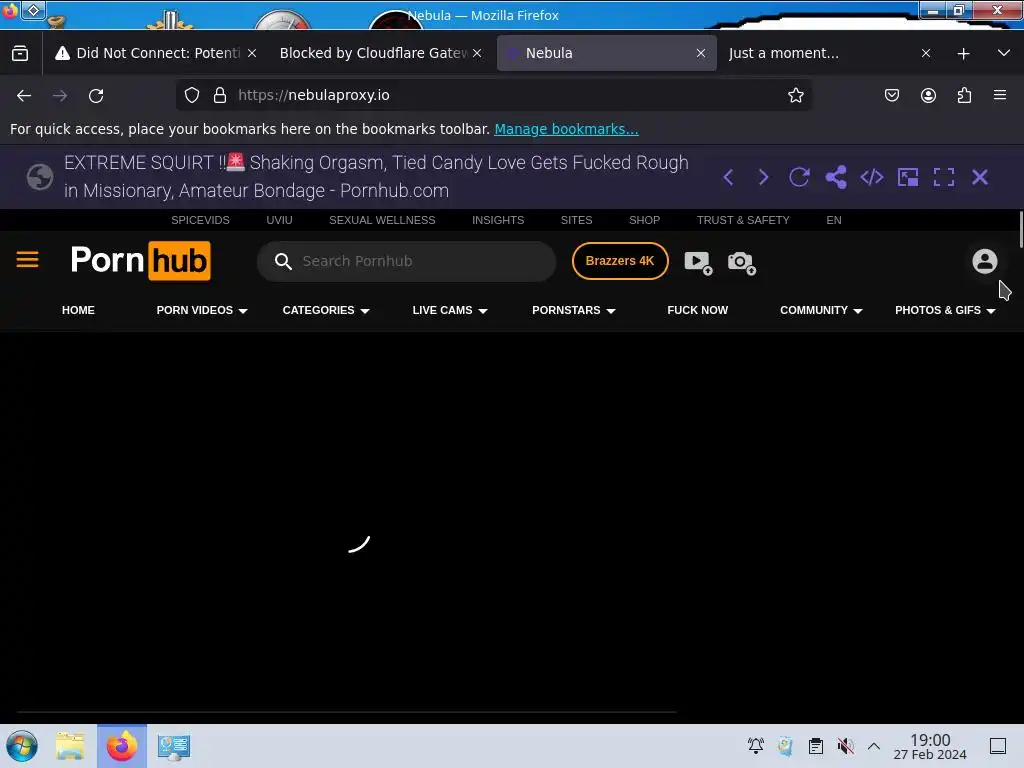The height and width of the screenshot is (768, 1024).
Task: Go back using Nebula's purple left arrow
Action: point(728,177)
